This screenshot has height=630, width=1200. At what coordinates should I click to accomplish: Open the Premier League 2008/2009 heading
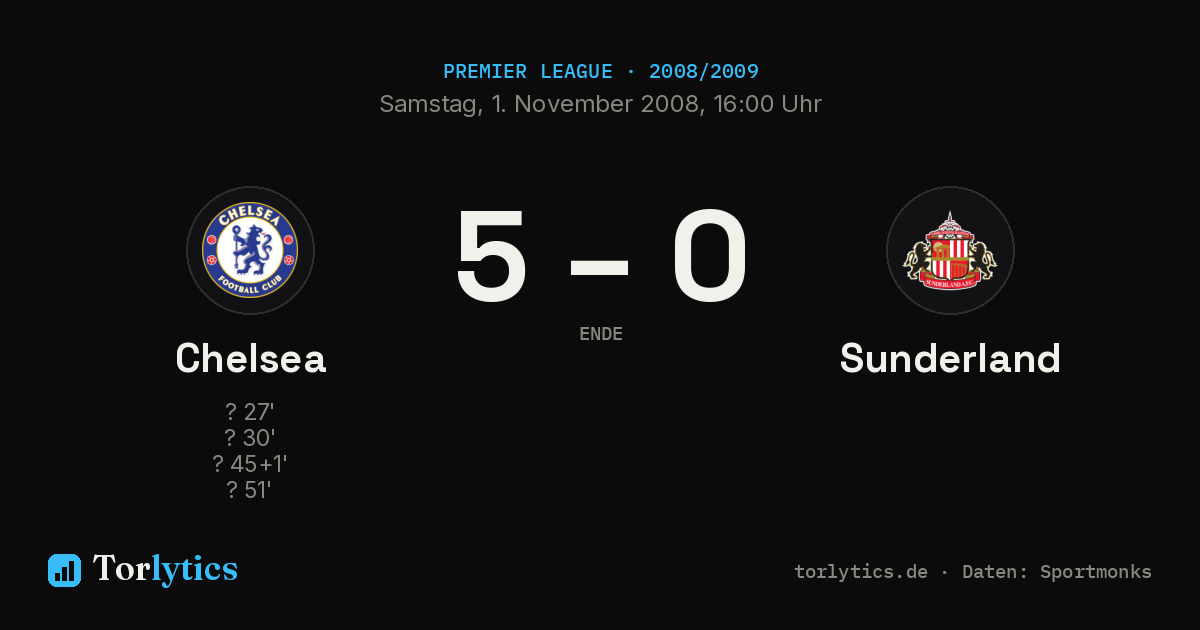click(601, 72)
